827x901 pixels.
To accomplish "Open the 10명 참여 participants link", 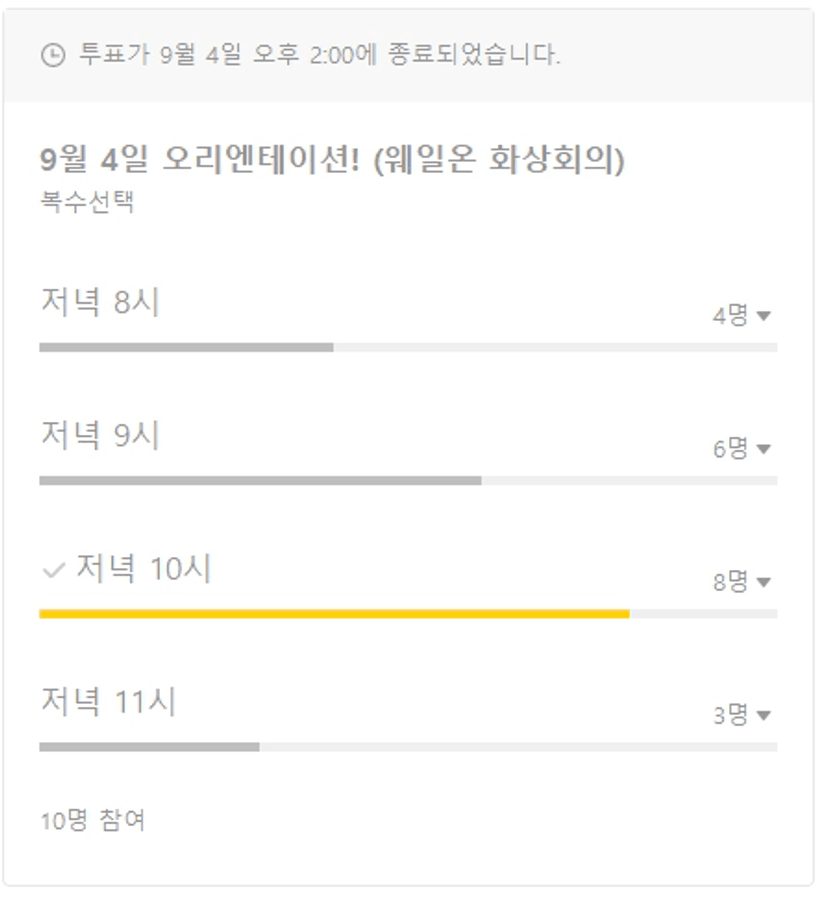I will point(93,820).
